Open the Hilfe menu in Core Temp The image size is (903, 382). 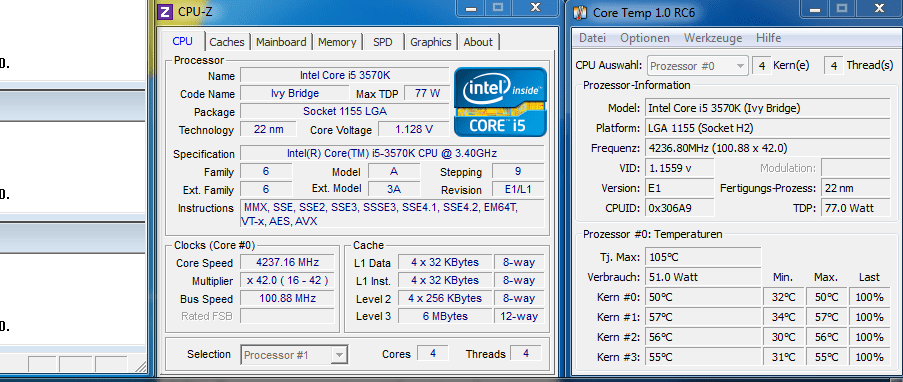coord(768,38)
